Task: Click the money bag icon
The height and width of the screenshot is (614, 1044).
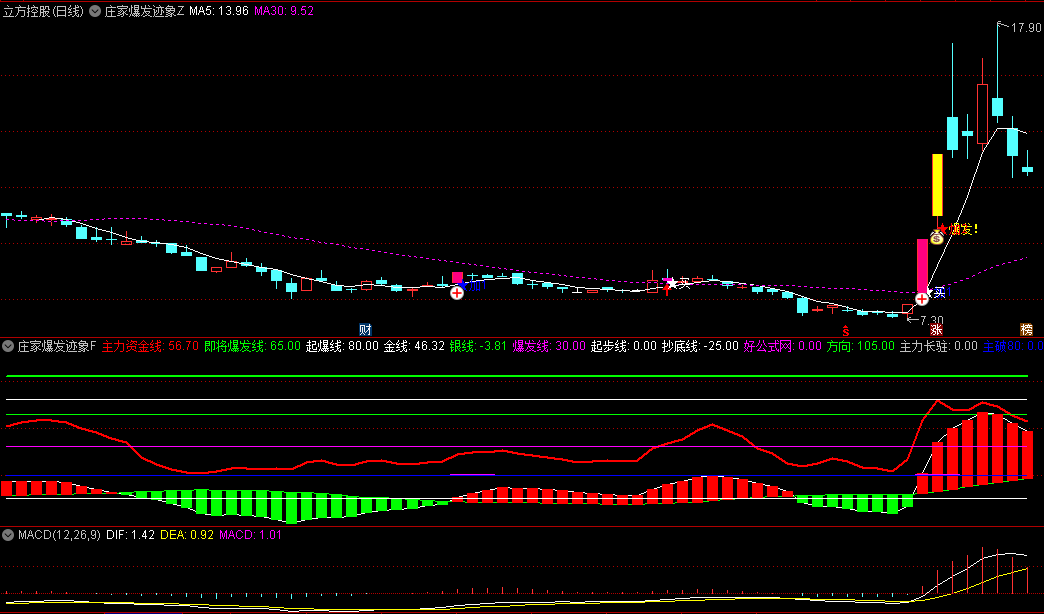Action: [x=937, y=237]
